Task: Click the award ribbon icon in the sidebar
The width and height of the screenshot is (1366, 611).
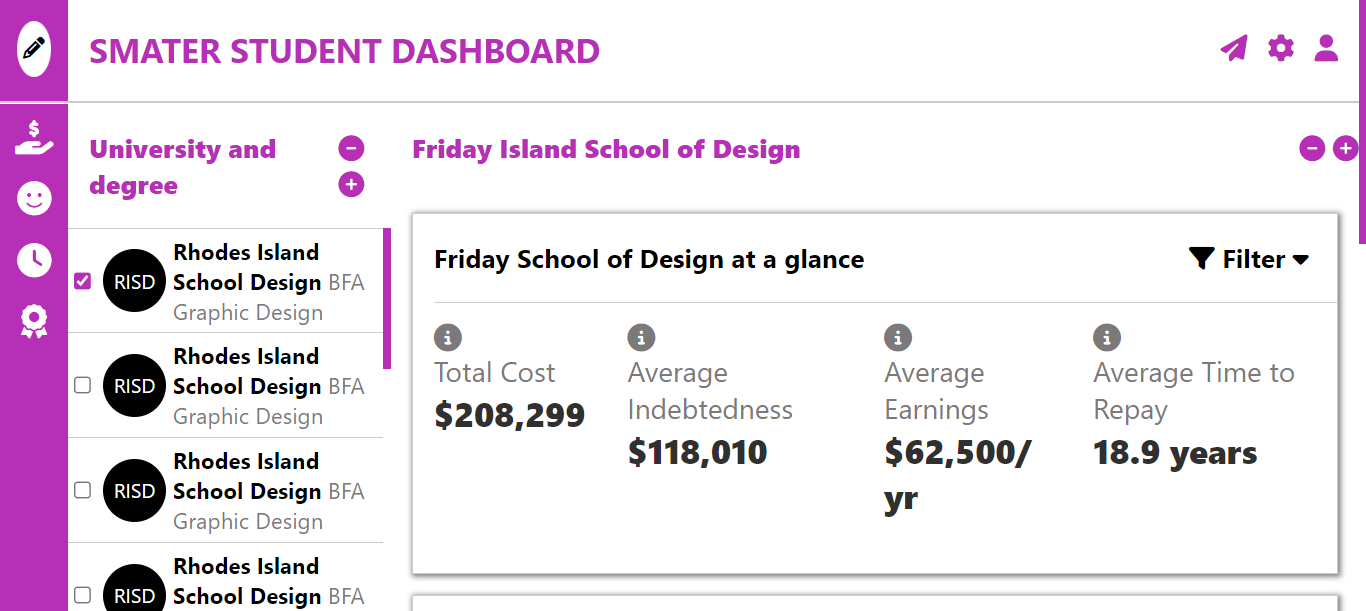Action: tap(33, 320)
